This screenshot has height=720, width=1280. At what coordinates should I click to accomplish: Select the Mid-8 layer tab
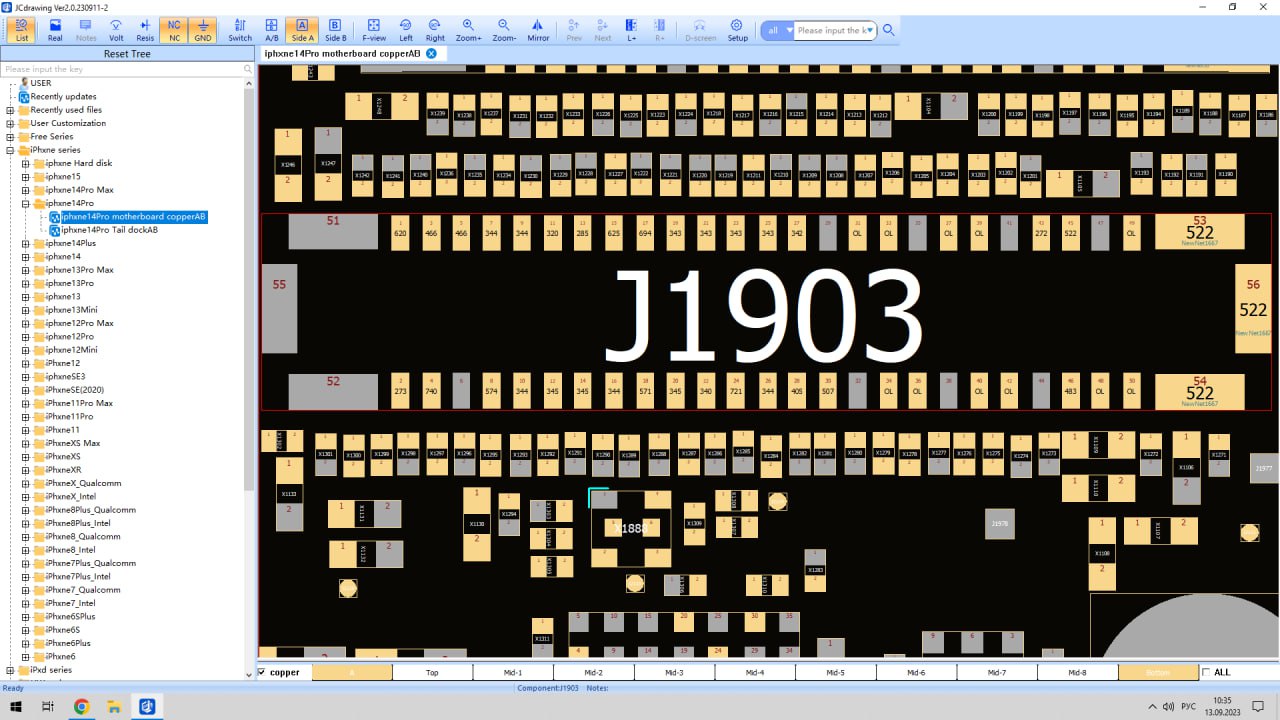tap(1077, 673)
